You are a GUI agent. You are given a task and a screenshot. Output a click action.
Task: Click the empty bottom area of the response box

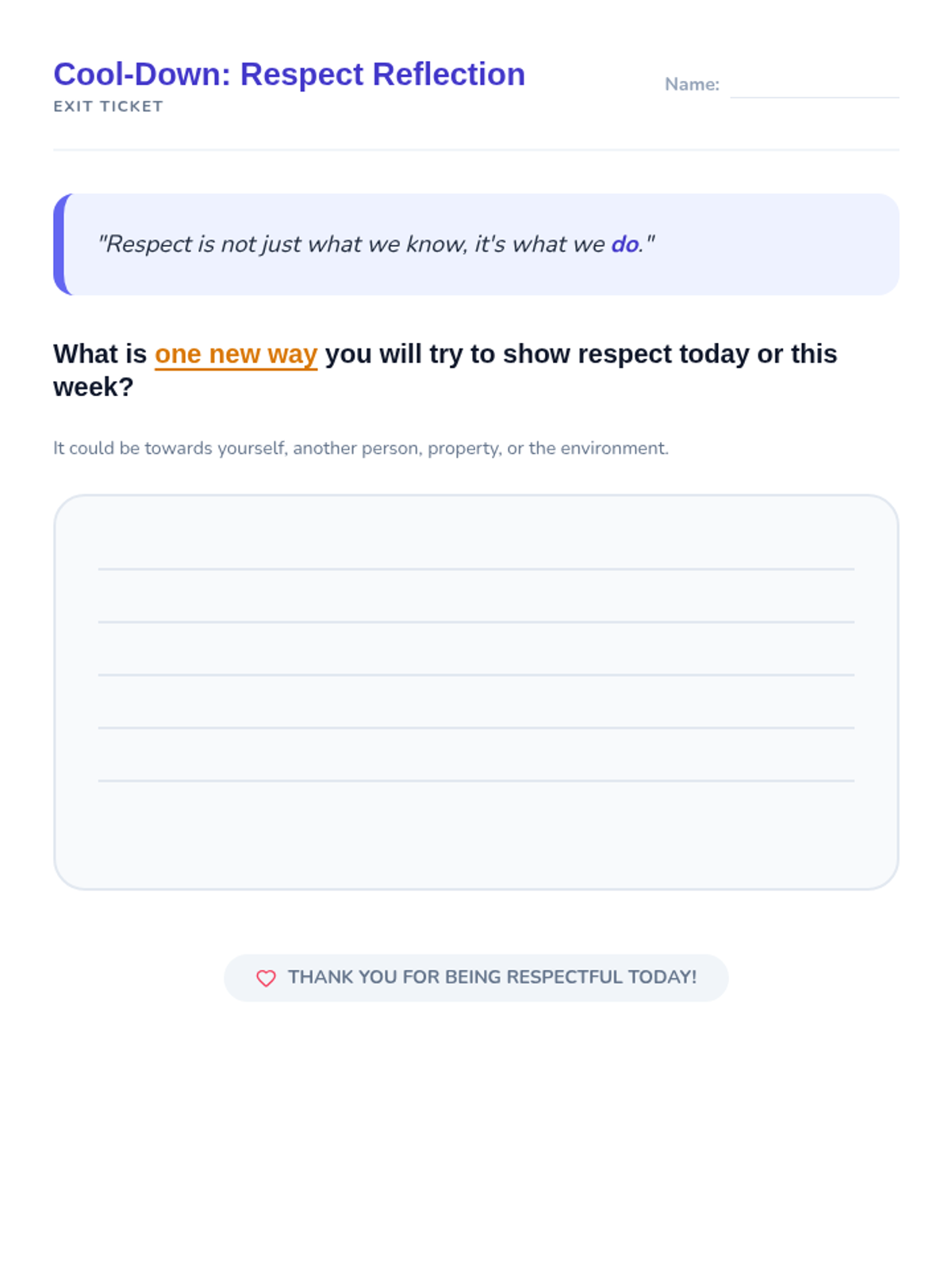coord(476,837)
